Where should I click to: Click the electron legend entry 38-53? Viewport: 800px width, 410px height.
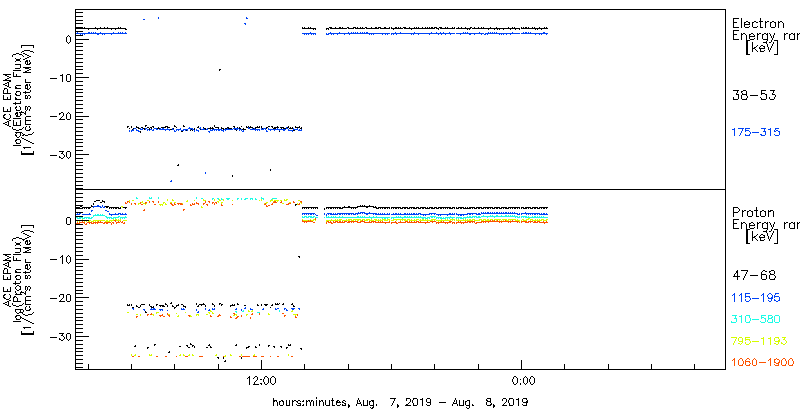click(754, 95)
